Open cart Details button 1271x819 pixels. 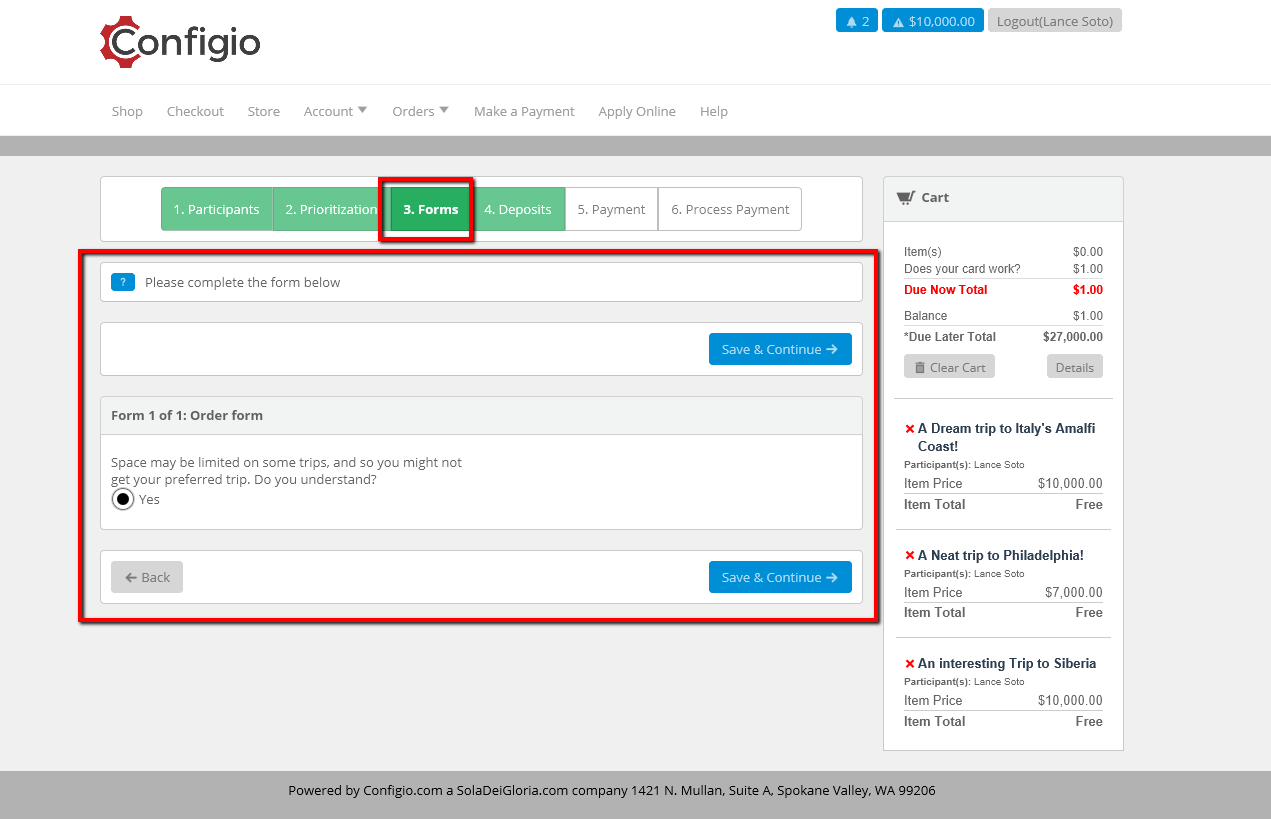click(1075, 367)
